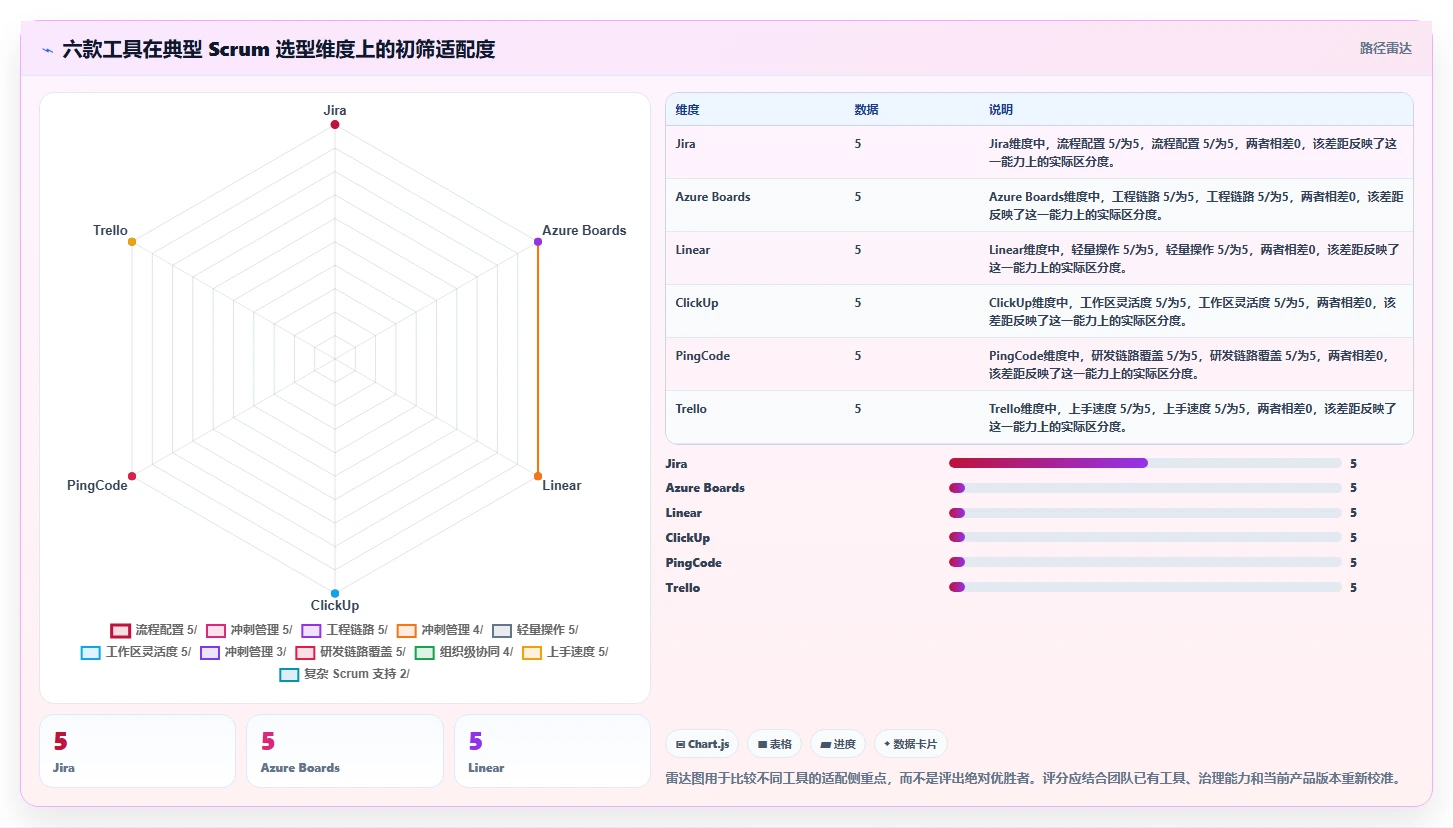Select the 数据卡片 tag

tap(911, 744)
